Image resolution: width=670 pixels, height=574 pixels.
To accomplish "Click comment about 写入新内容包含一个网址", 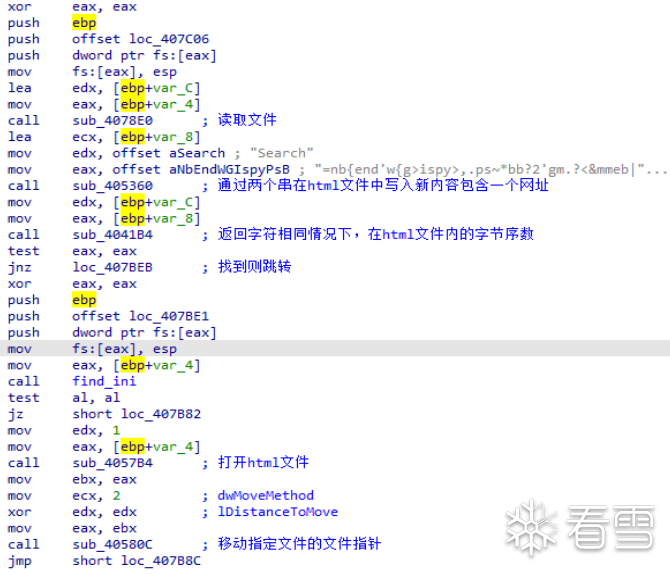I will (383, 185).
